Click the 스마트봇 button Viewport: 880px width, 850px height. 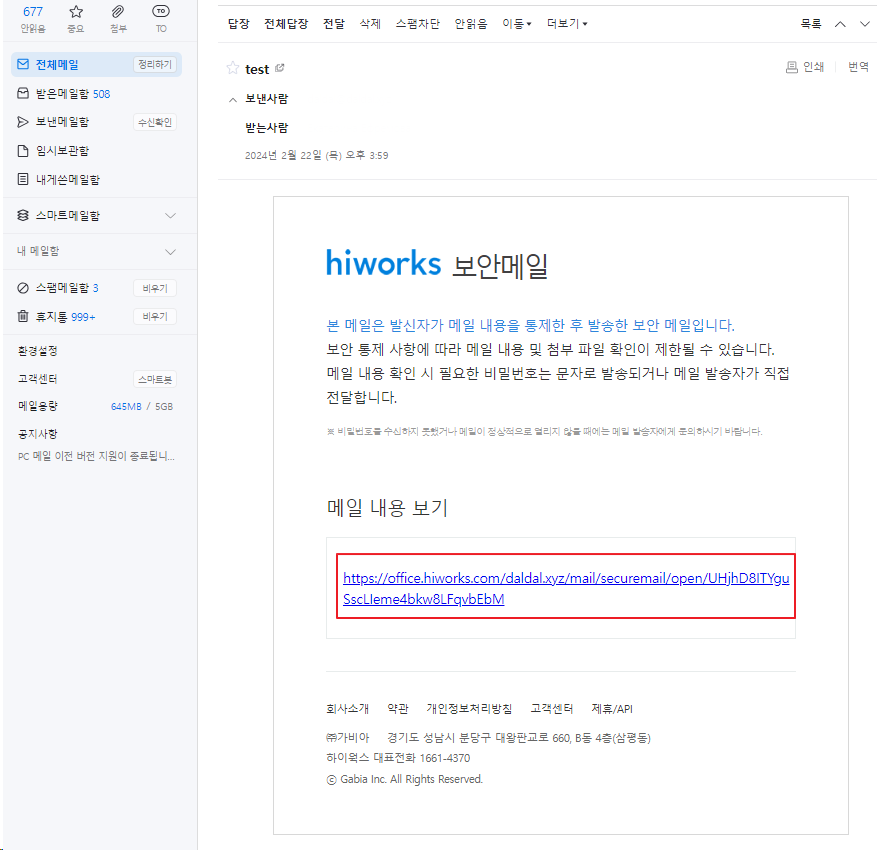click(155, 379)
